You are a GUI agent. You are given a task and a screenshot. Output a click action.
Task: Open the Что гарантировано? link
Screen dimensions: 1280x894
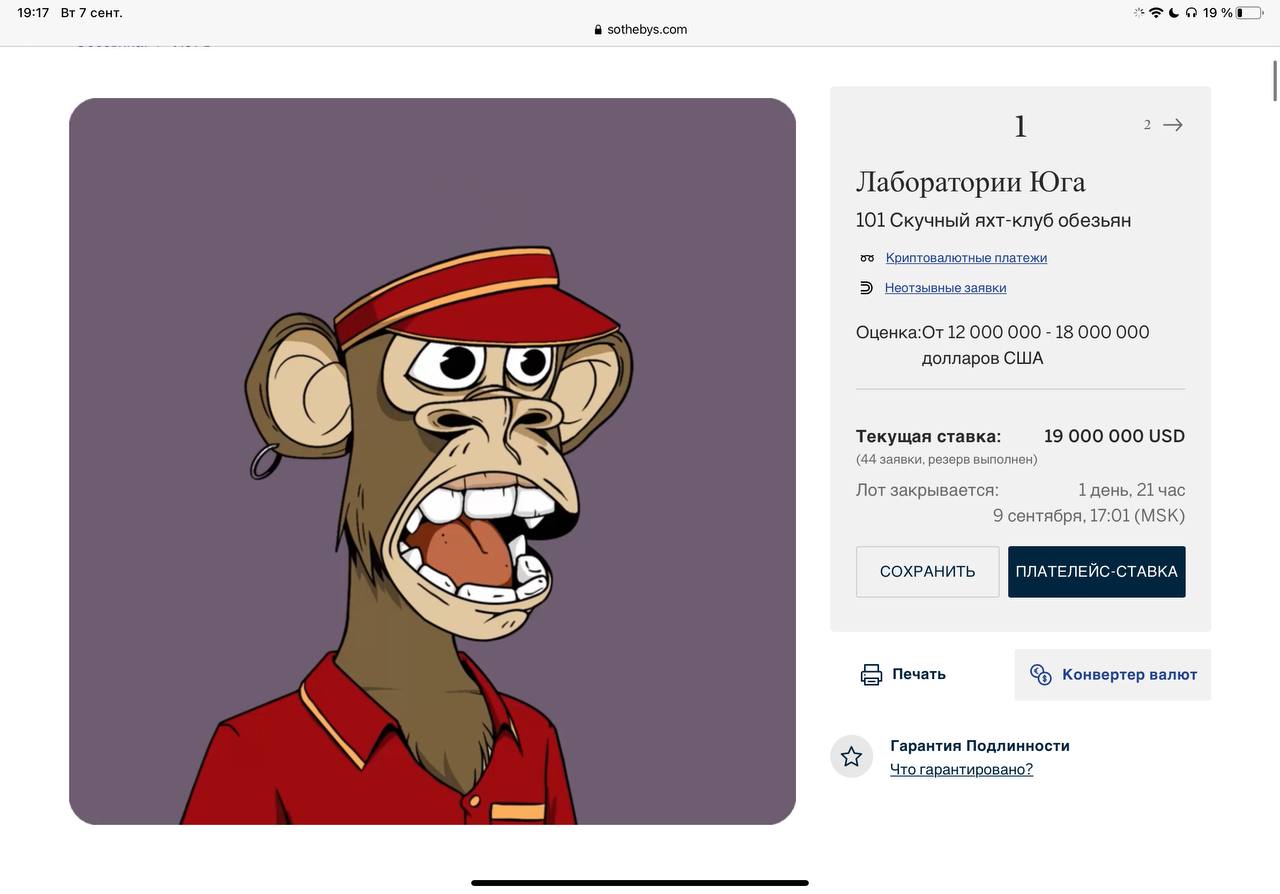tap(961, 769)
